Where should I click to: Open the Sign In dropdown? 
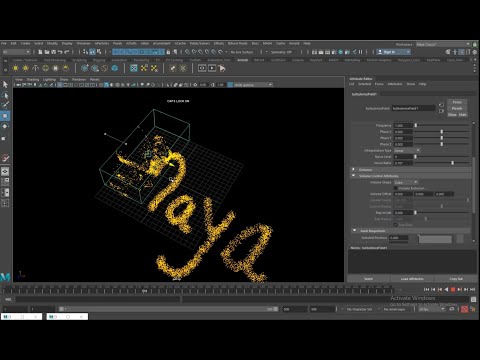click(x=393, y=52)
